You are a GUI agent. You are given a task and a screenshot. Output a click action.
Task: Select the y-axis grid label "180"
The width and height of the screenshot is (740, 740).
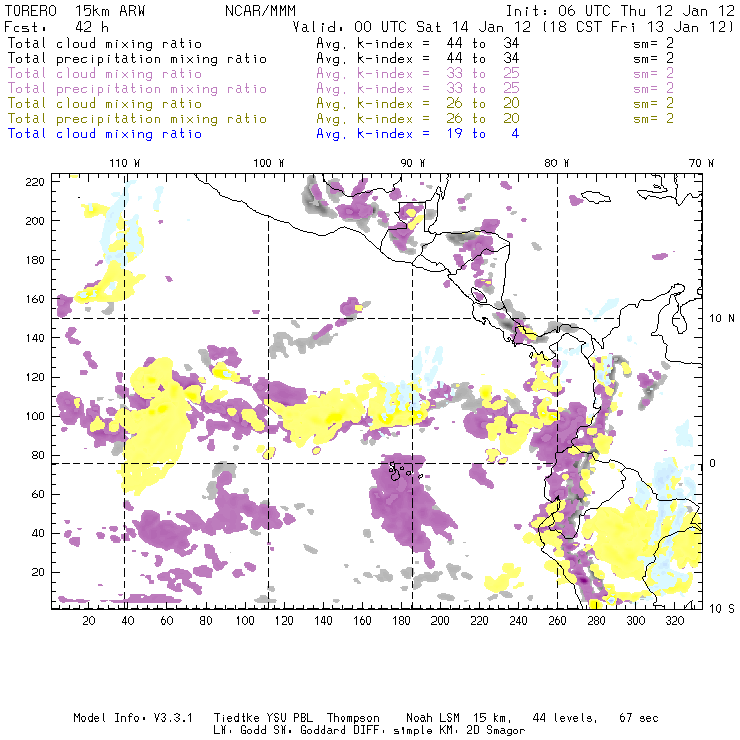(x=35, y=260)
